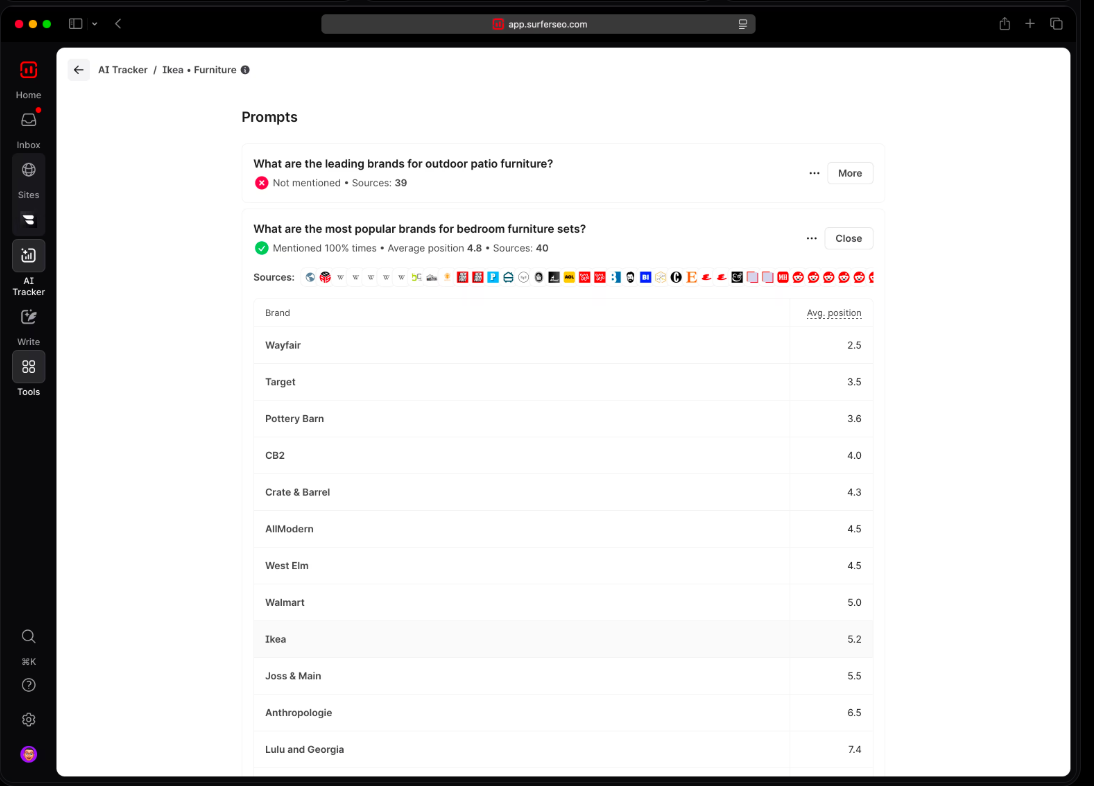This screenshot has height=786, width=1094.
Task: Open the AI Tracker sidebar icon
Action: 28,256
